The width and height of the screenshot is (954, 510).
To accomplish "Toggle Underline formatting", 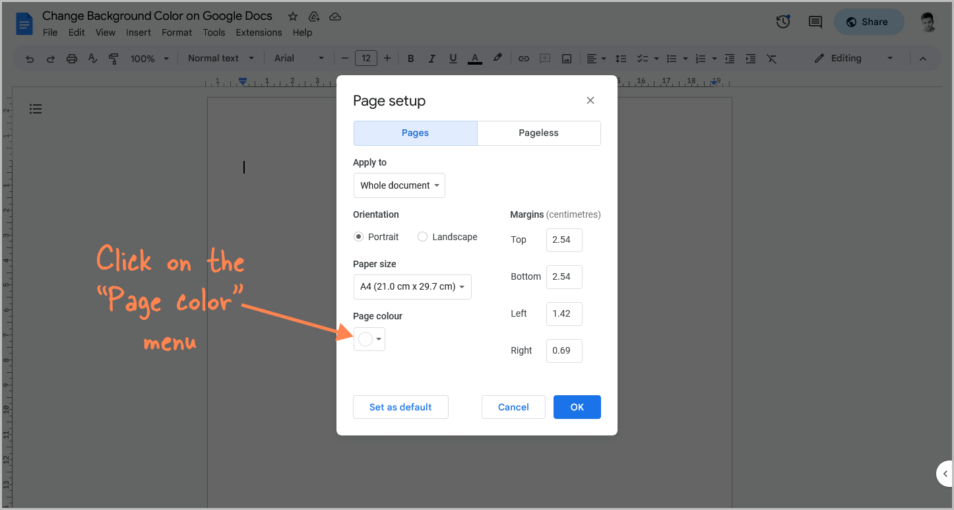I will (453, 58).
